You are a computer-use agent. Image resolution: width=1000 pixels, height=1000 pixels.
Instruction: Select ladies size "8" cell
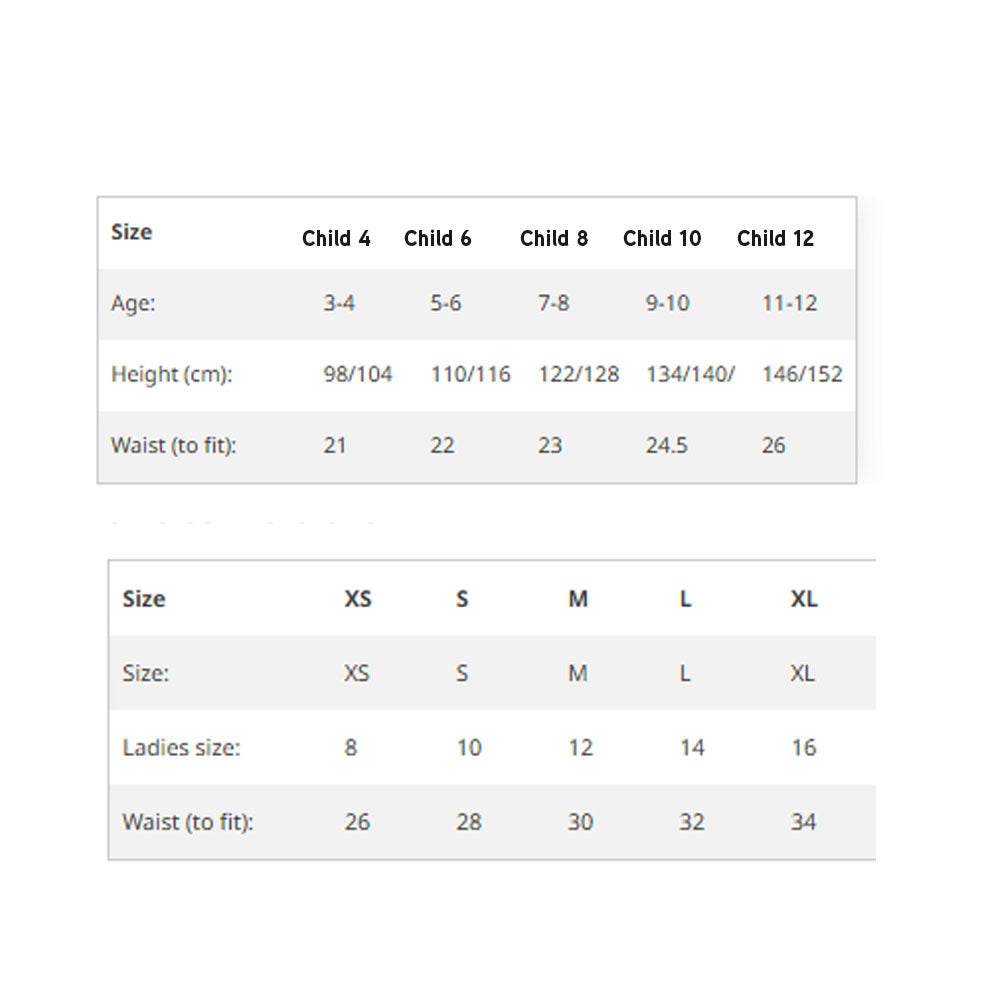click(351, 747)
